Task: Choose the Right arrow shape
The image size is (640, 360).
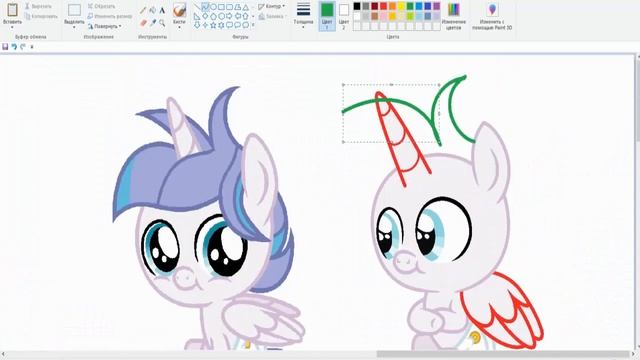Action: point(229,16)
